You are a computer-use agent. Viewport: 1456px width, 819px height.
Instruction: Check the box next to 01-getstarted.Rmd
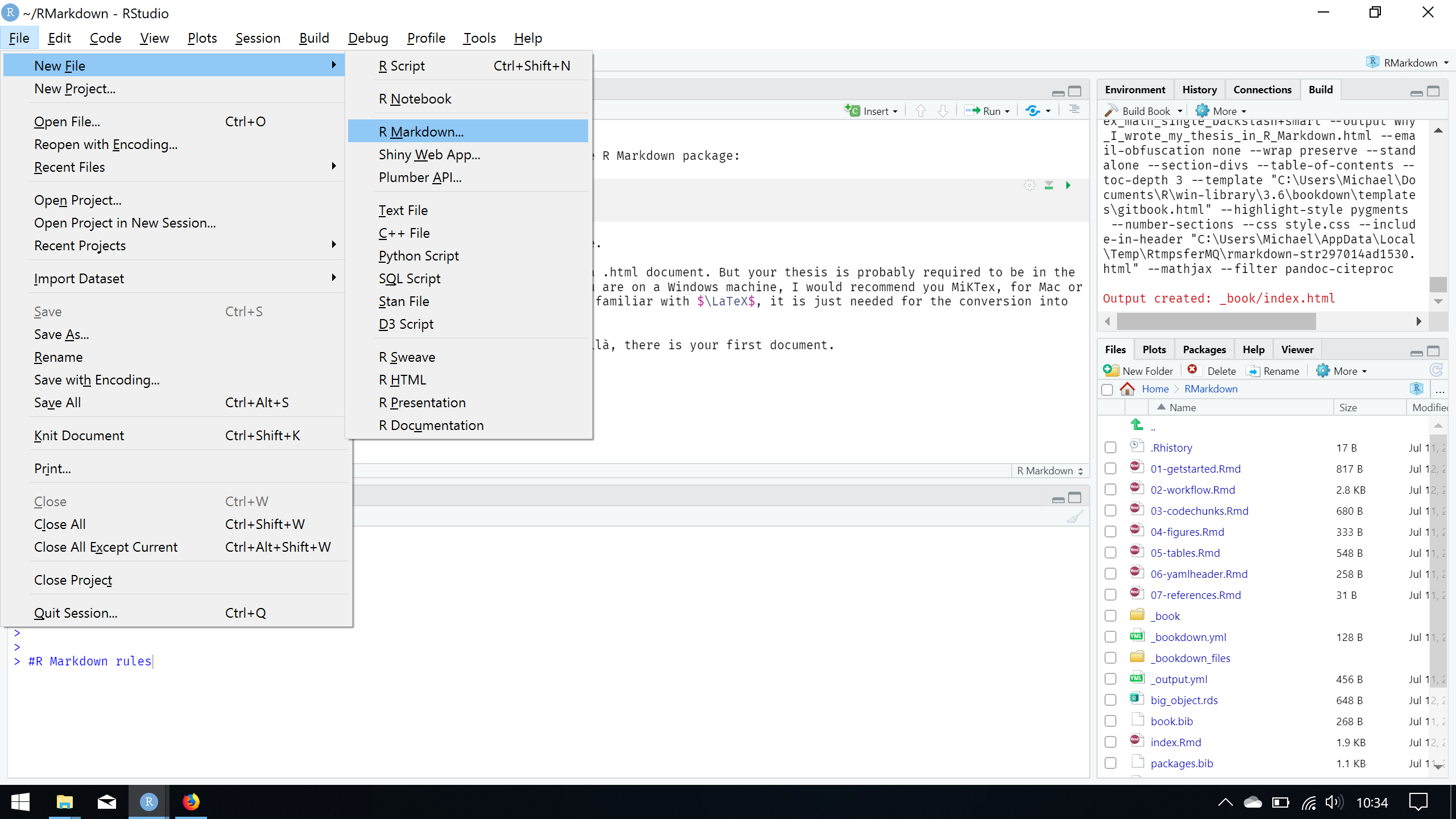[1110, 469]
